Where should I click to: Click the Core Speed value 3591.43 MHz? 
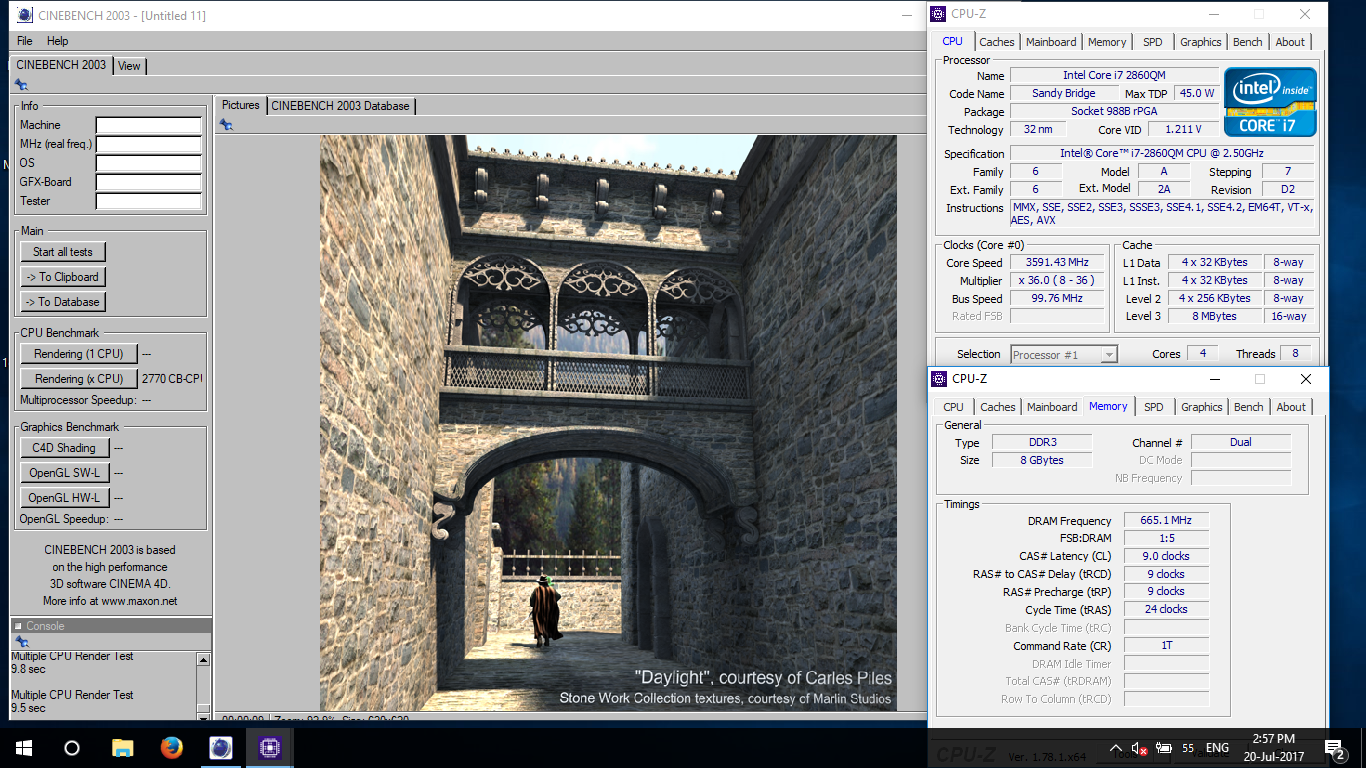[1056, 263]
